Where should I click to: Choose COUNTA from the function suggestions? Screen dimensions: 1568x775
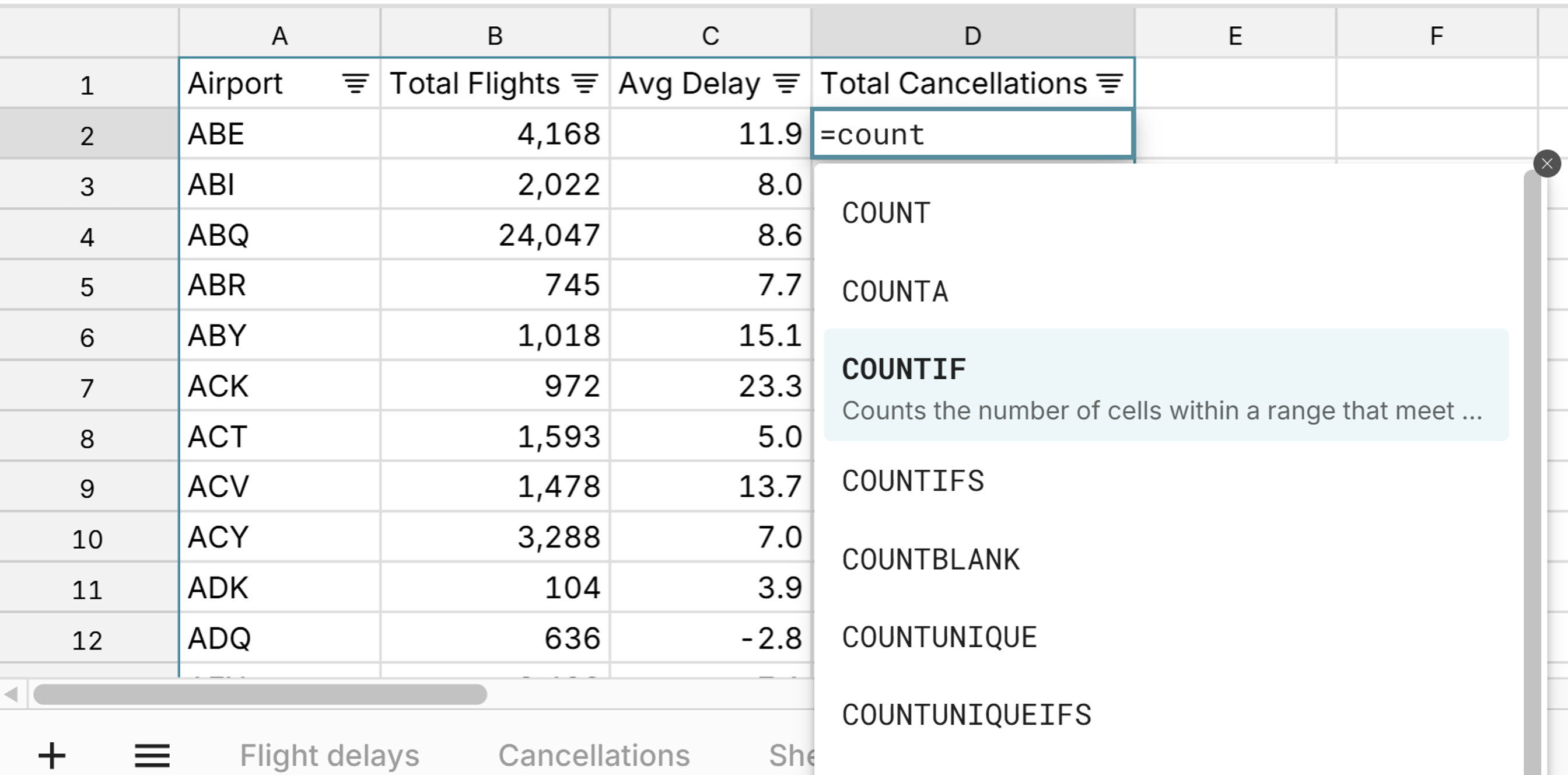coord(895,292)
